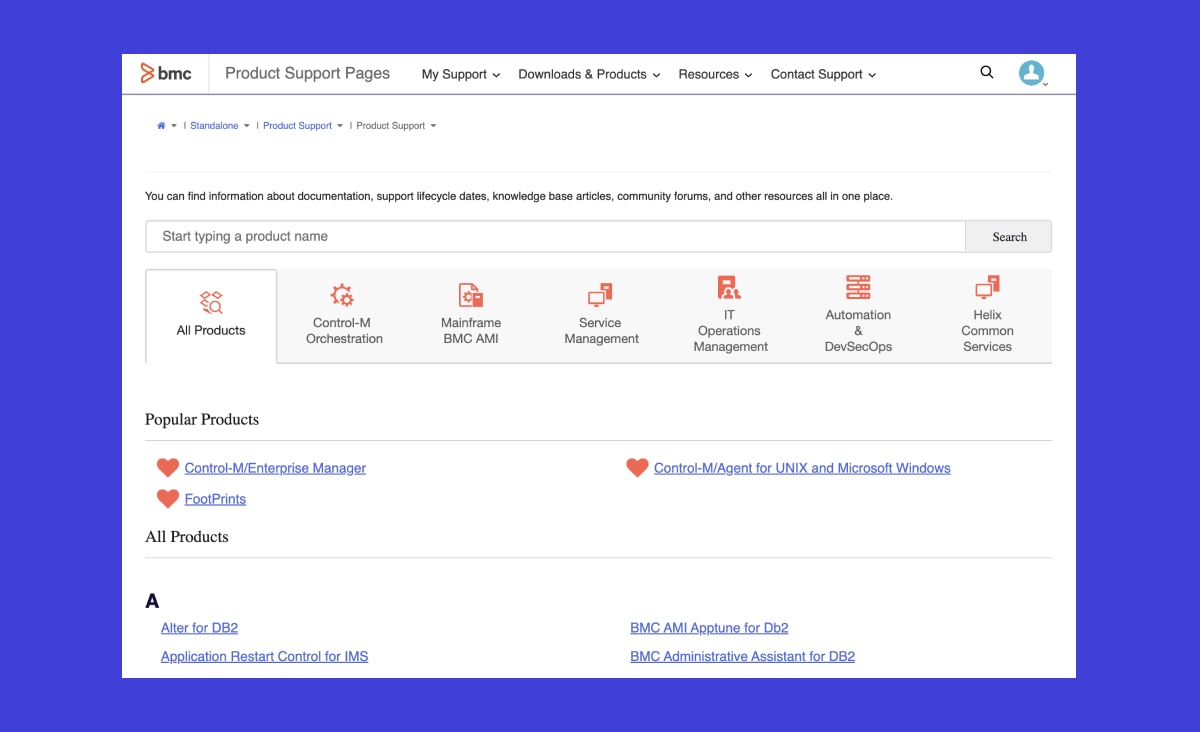Image resolution: width=1200 pixels, height=732 pixels.
Task: Expand the Product Support breadcrumb dropdown
Action: tap(341, 125)
